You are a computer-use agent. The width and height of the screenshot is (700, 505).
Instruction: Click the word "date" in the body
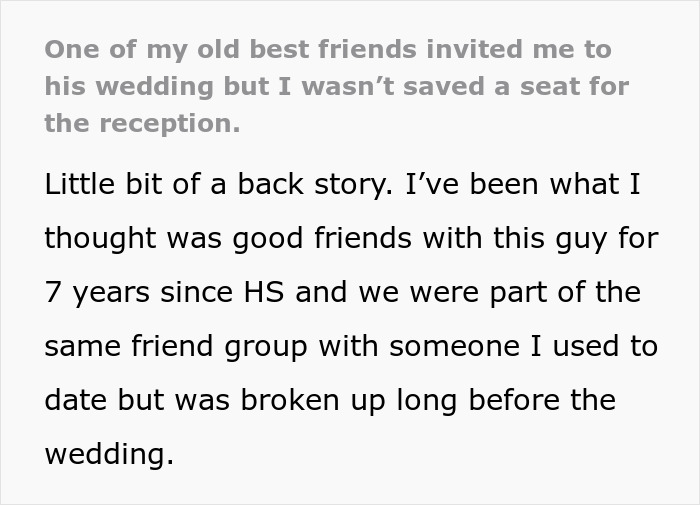[x=76, y=400]
